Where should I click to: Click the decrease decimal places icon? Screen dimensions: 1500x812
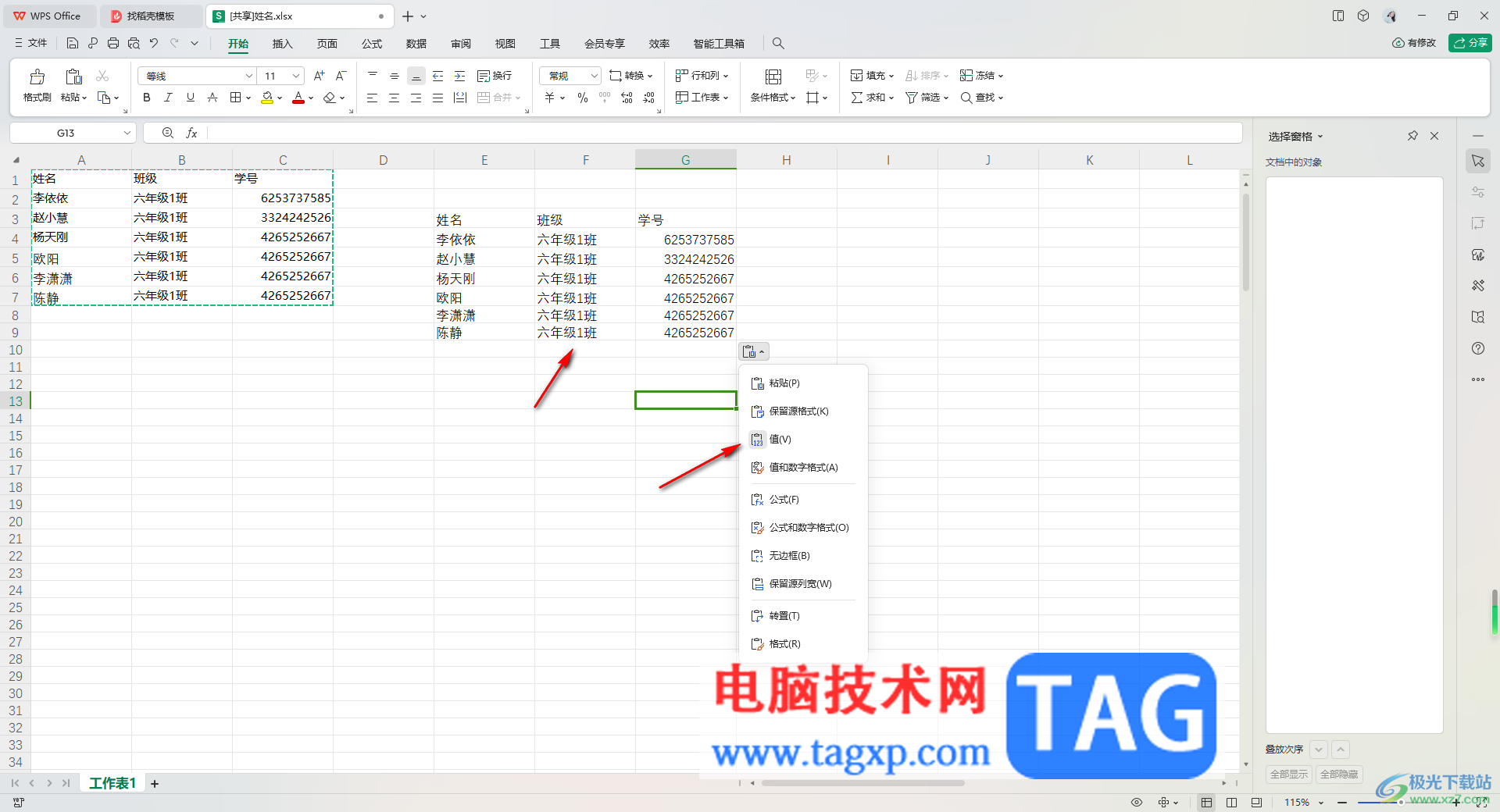tap(649, 98)
